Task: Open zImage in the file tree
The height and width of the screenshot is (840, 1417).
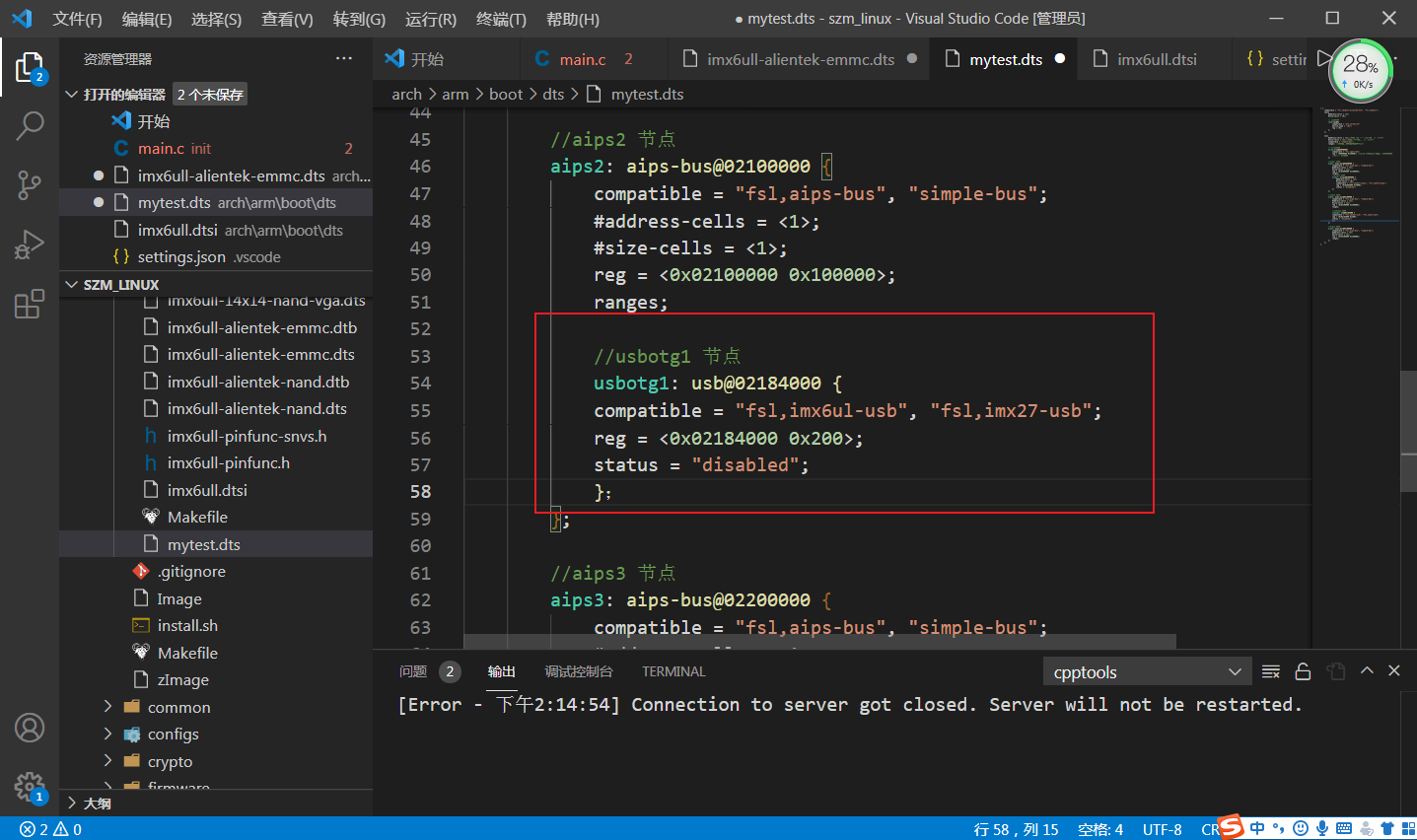Action: (x=216, y=679)
